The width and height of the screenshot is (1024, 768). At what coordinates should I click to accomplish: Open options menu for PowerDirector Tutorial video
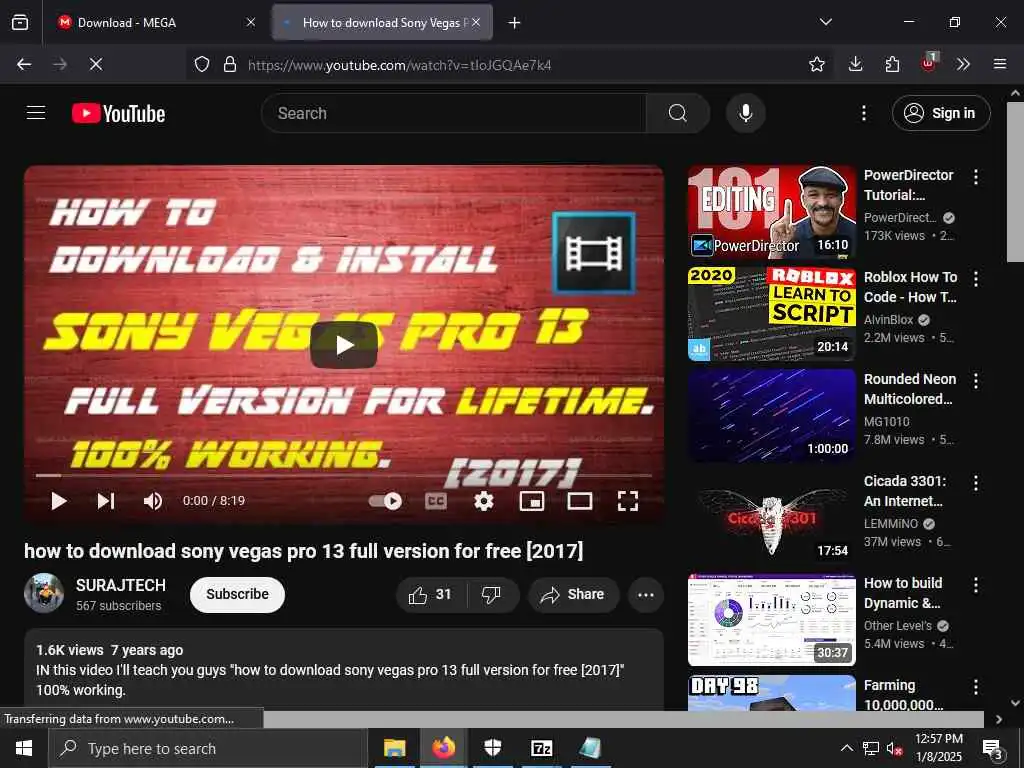976,176
